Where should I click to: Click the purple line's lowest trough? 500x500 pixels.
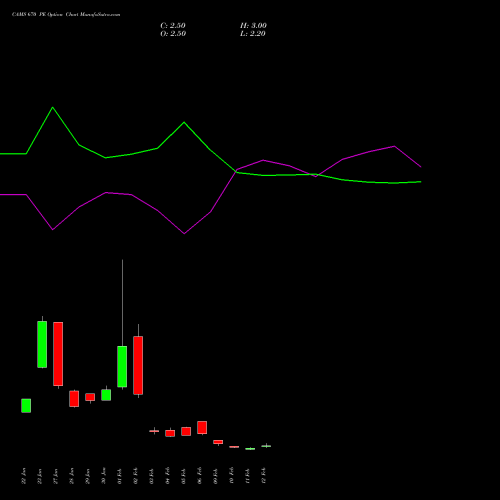pos(184,234)
